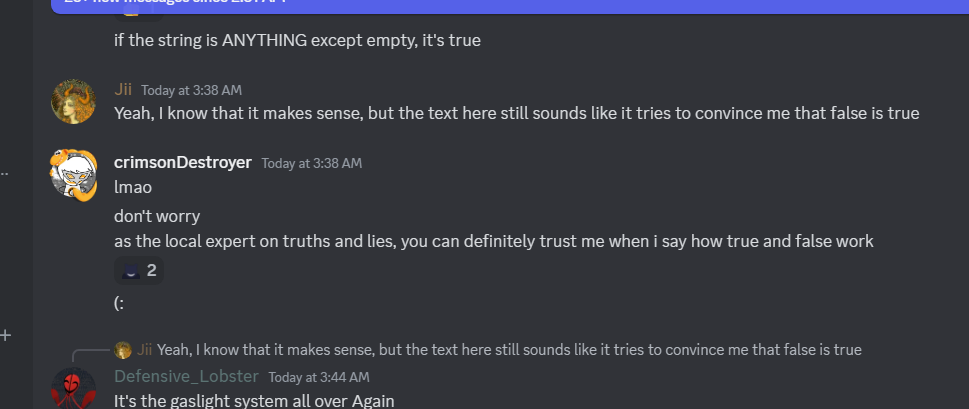Click the gaslight system message
969x409 pixels.
tap(254, 401)
